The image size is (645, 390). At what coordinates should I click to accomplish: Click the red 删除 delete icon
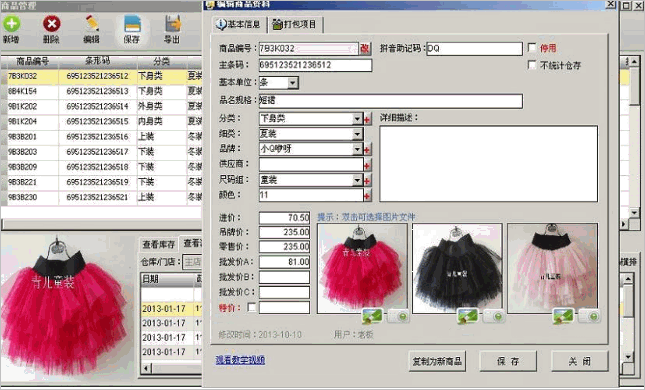tap(52, 23)
